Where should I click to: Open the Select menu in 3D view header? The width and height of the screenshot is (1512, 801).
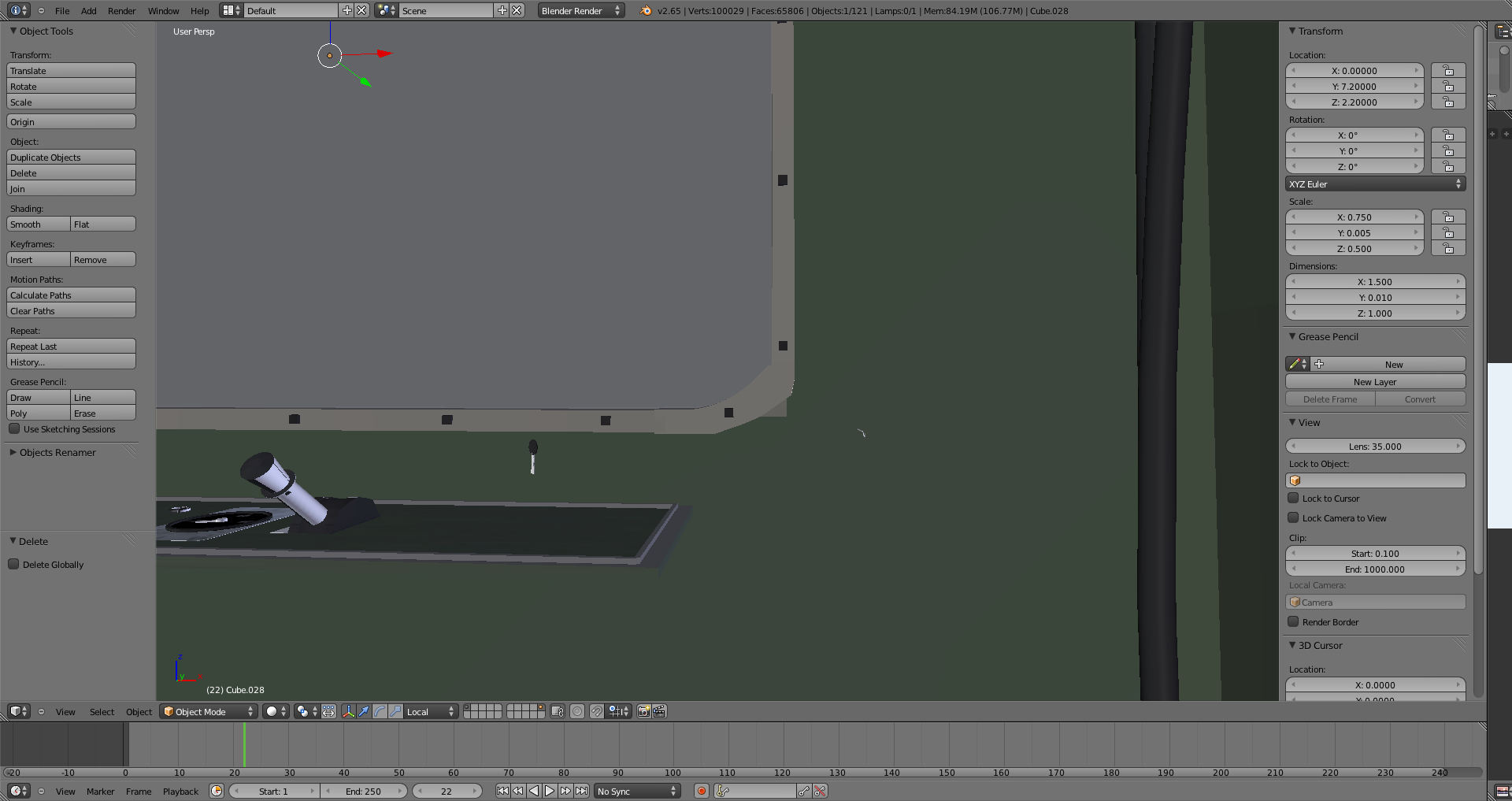pyautogui.click(x=102, y=712)
